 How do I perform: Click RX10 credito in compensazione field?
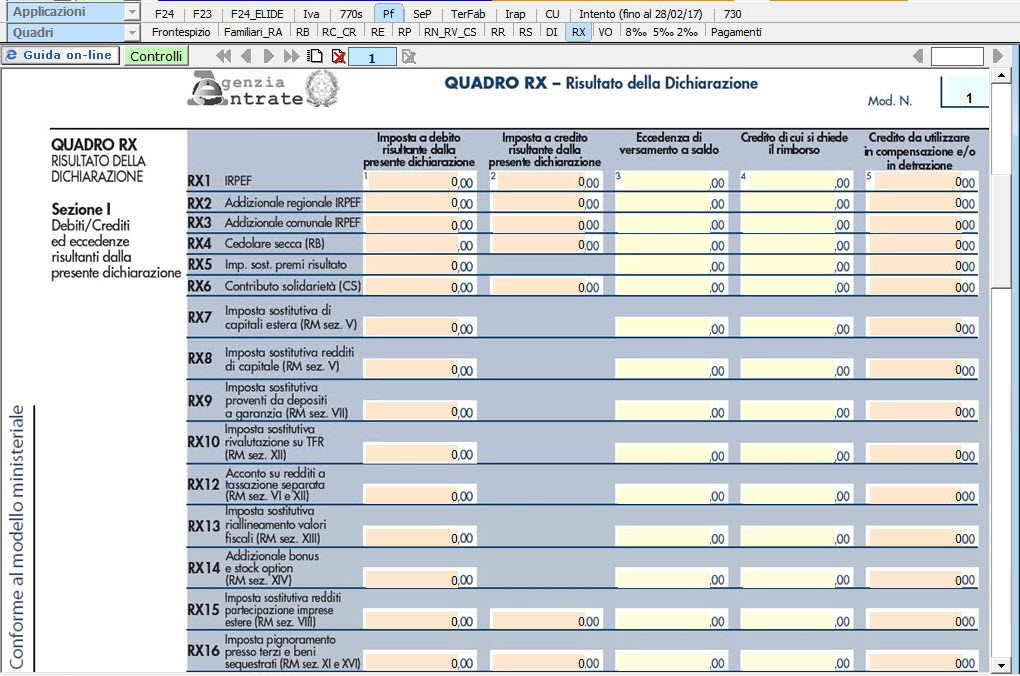coord(922,453)
